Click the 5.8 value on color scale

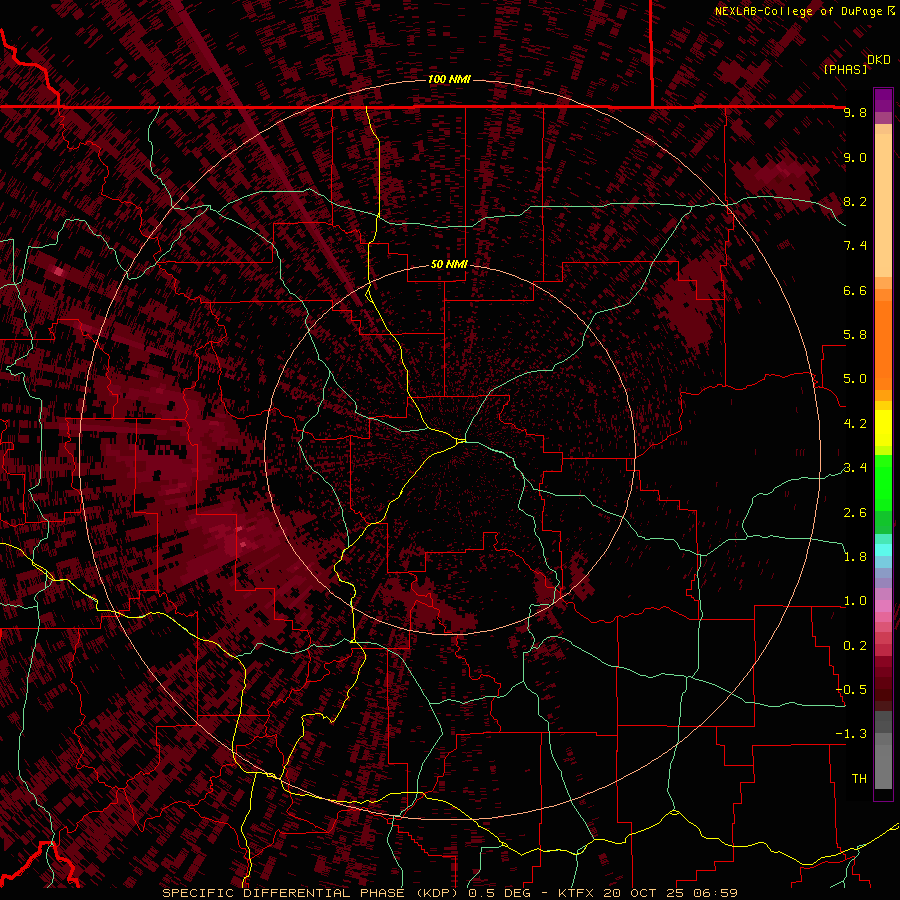coord(855,335)
